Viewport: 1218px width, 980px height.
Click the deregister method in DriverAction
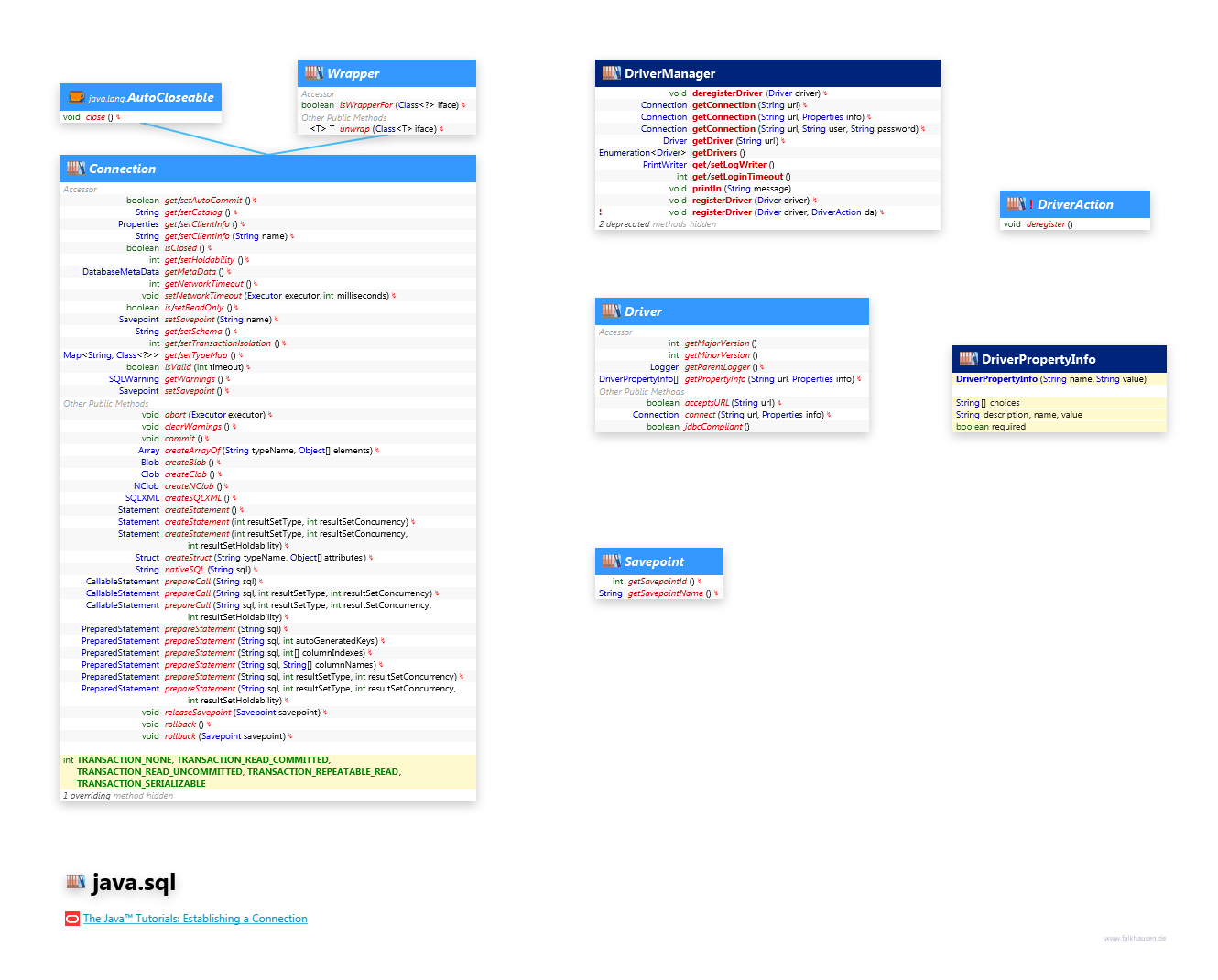[1045, 224]
